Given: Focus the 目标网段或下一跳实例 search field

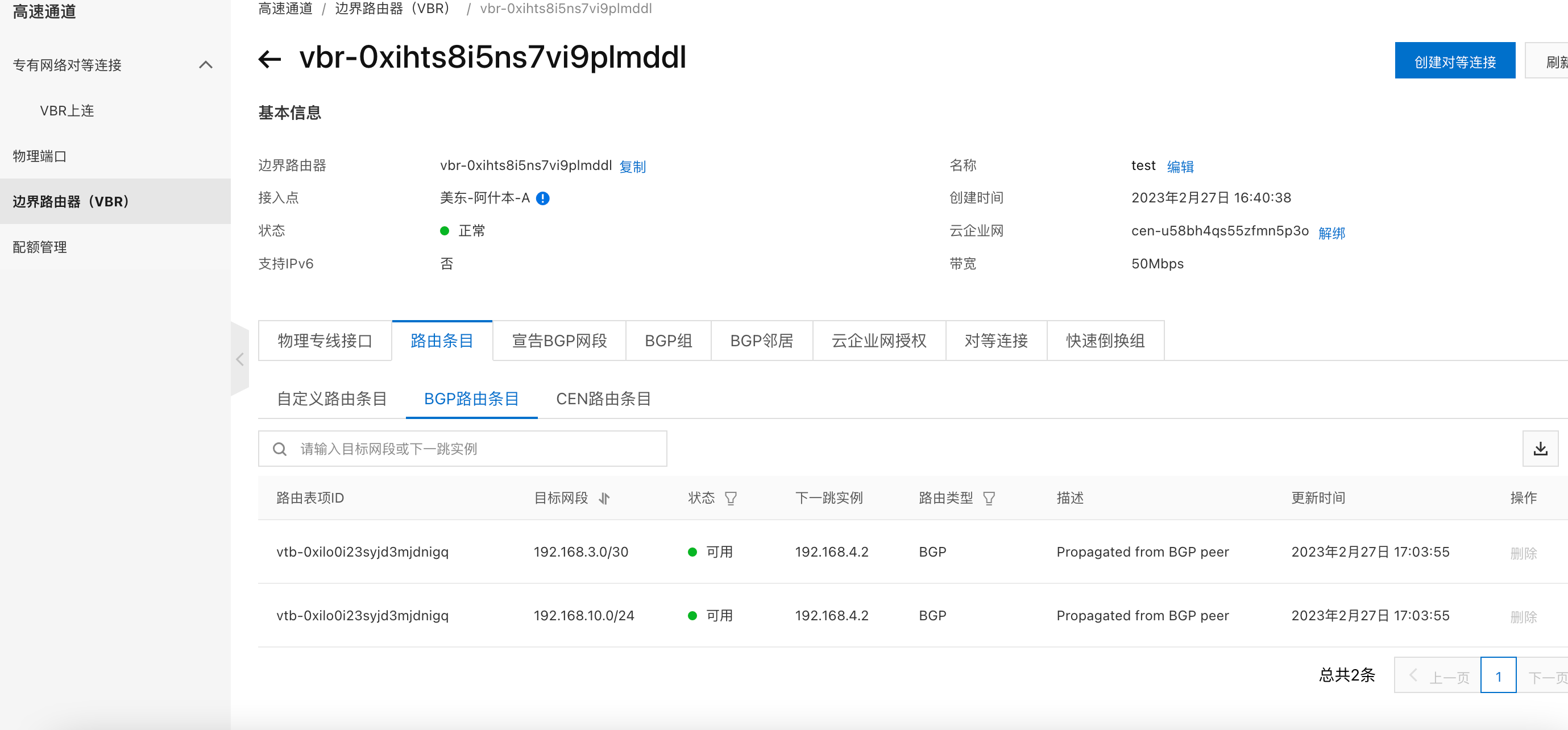Looking at the screenshot, I should 463,449.
